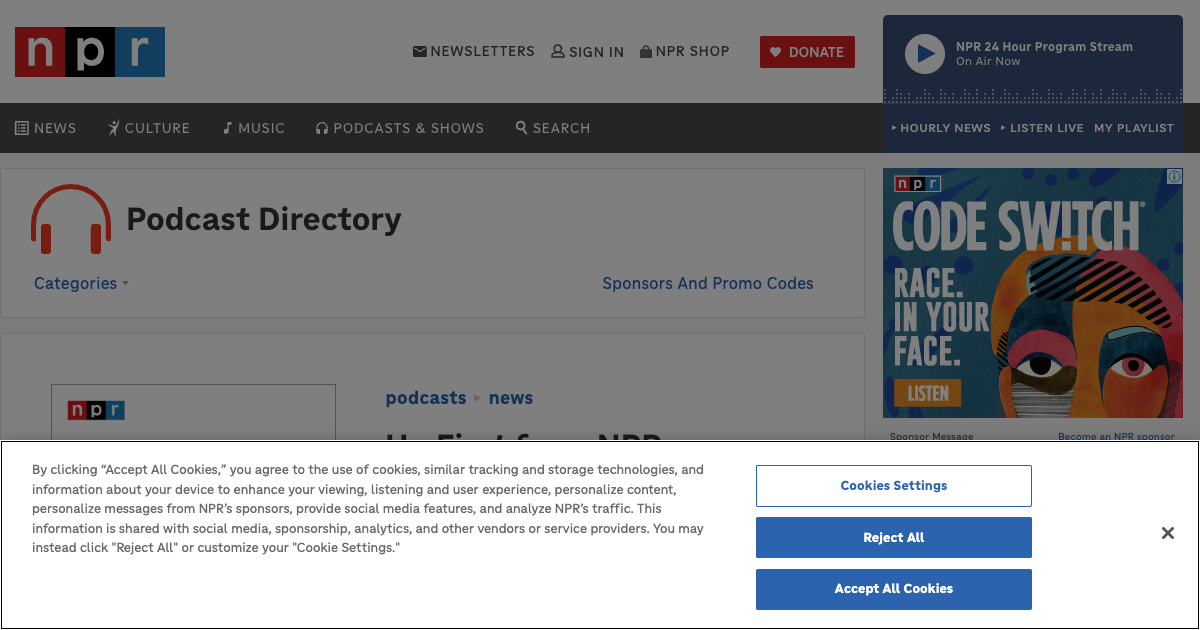The width and height of the screenshot is (1200, 630).
Task: Click the ad info icon on Code Switch ad
Action: 1174,177
